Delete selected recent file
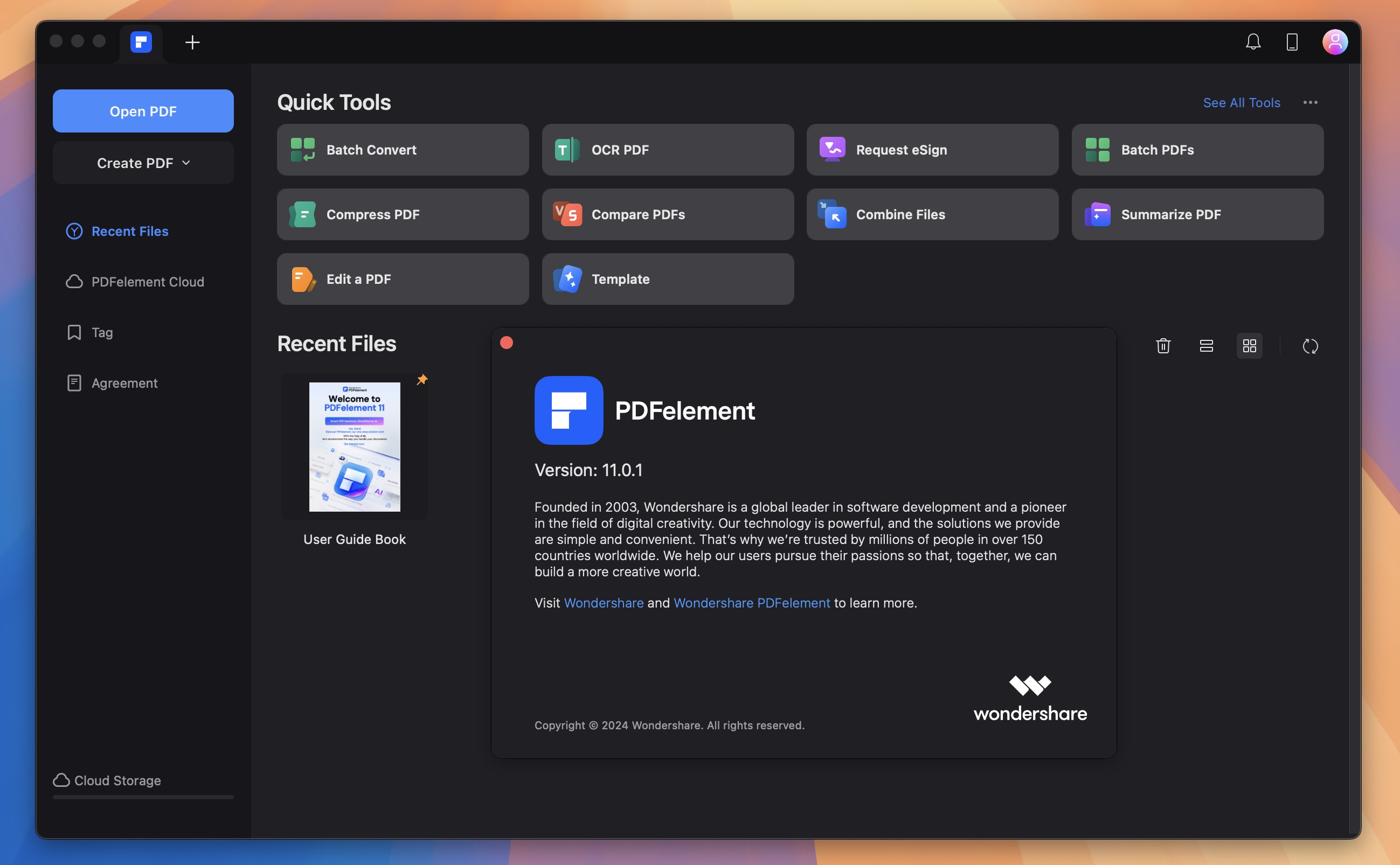The height and width of the screenshot is (865, 1400). point(1162,346)
